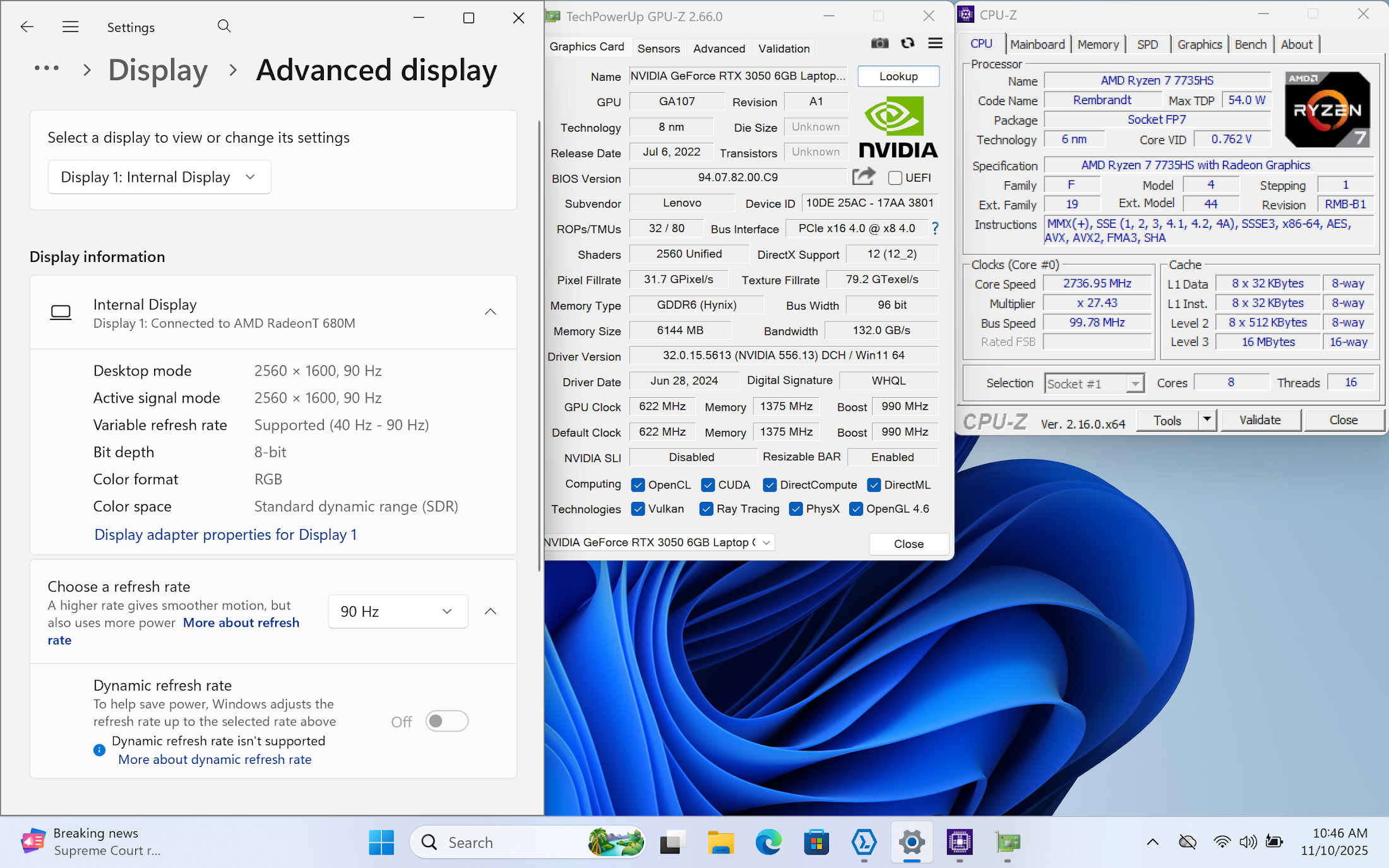
Task: Uncheck the Ray Tracing checkbox
Action: coord(706,509)
